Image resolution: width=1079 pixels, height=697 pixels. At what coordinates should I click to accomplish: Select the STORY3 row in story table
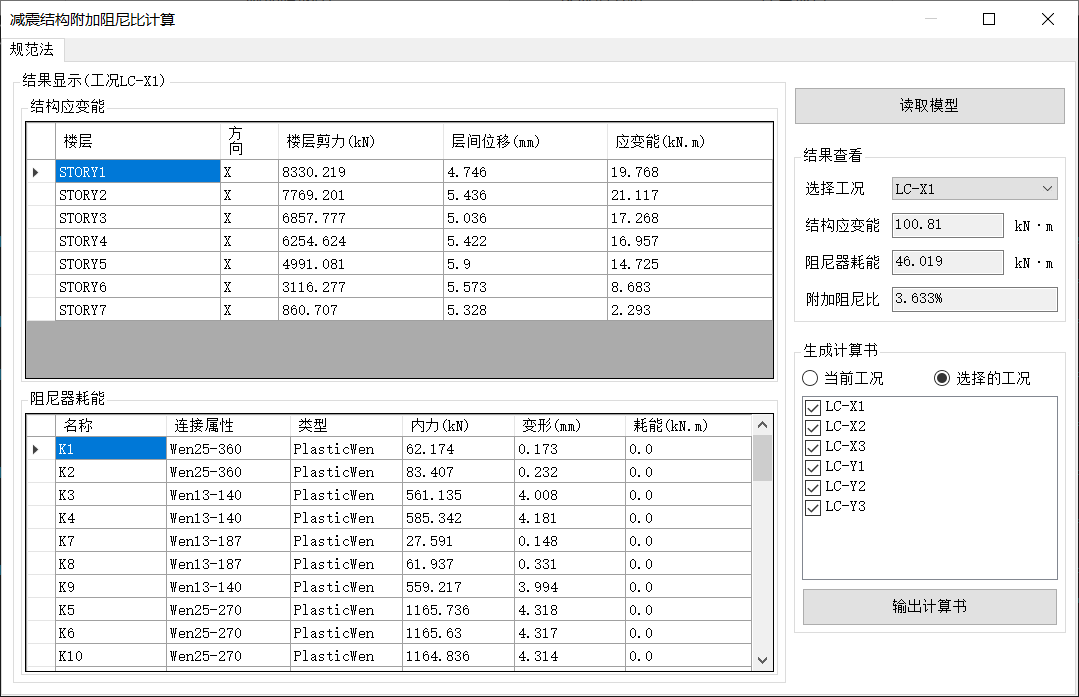tap(138, 218)
